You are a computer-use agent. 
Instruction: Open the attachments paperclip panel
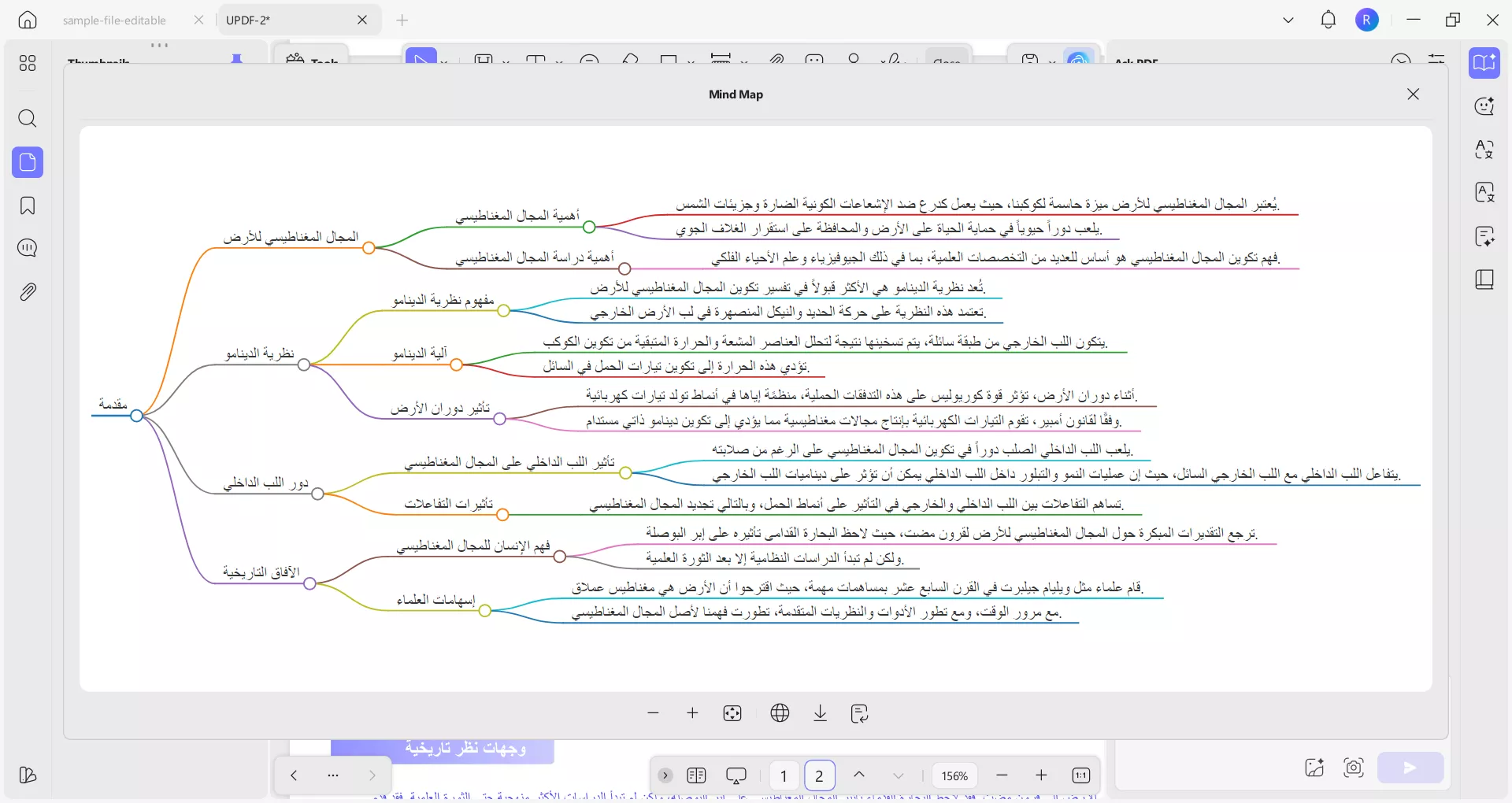28,292
